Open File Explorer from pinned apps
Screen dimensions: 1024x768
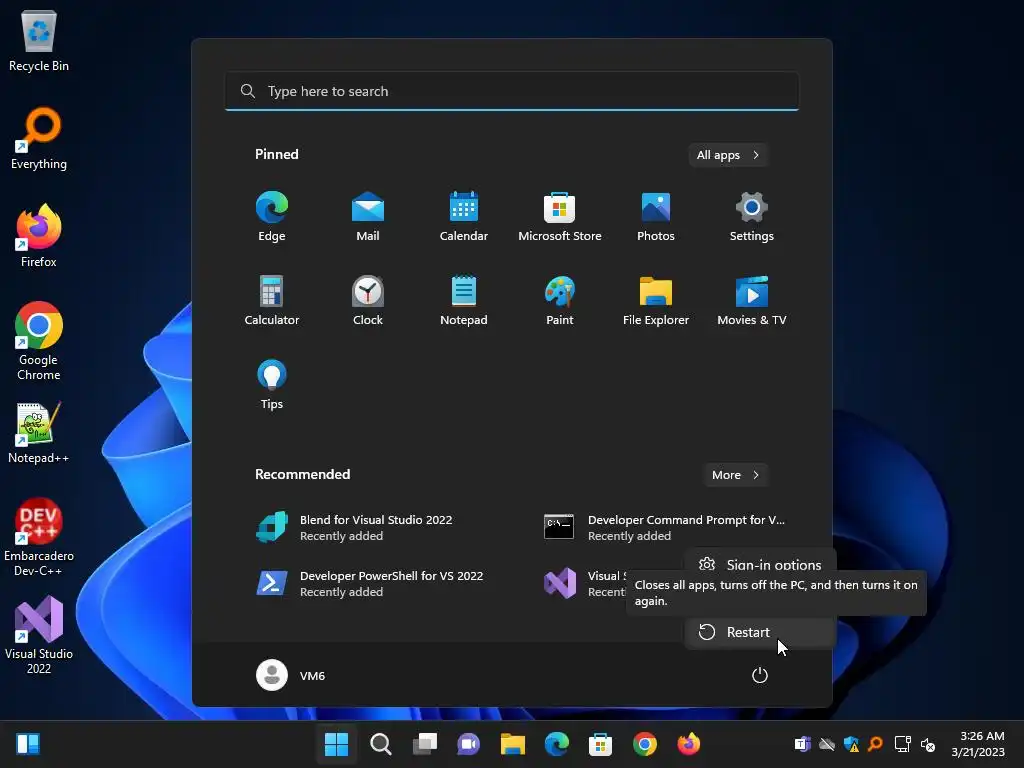(x=656, y=300)
